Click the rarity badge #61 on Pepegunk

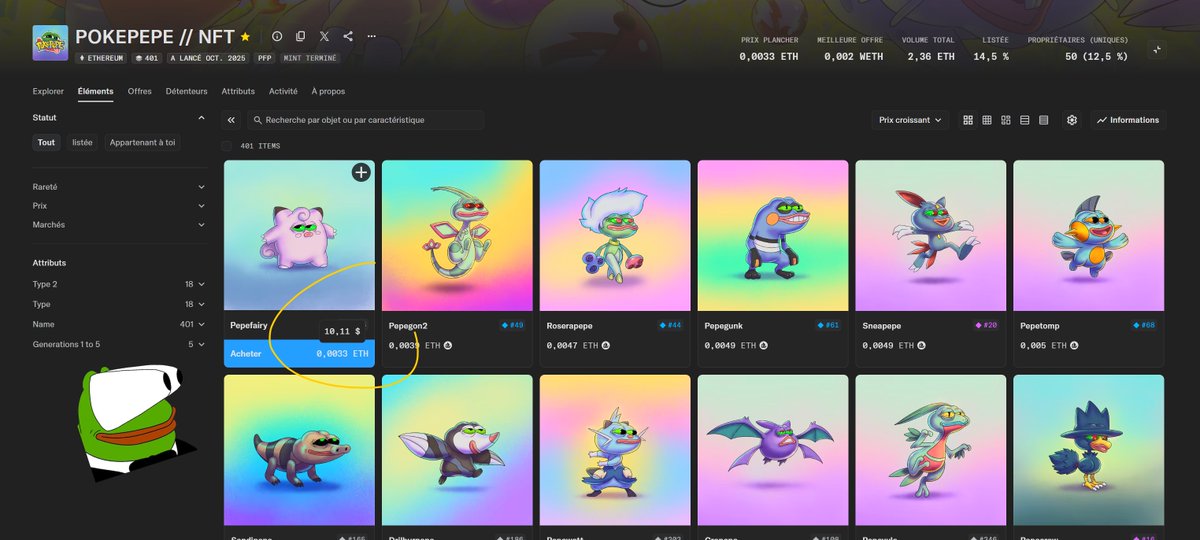coord(828,325)
